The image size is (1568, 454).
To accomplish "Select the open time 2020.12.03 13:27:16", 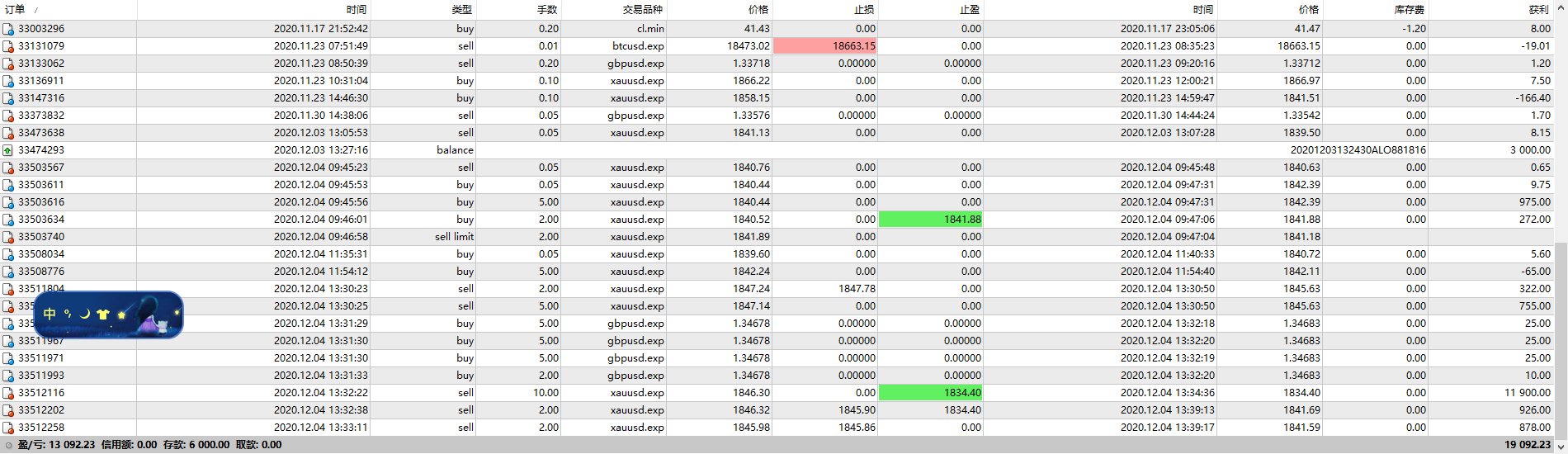I will pyautogui.click(x=254, y=150).
